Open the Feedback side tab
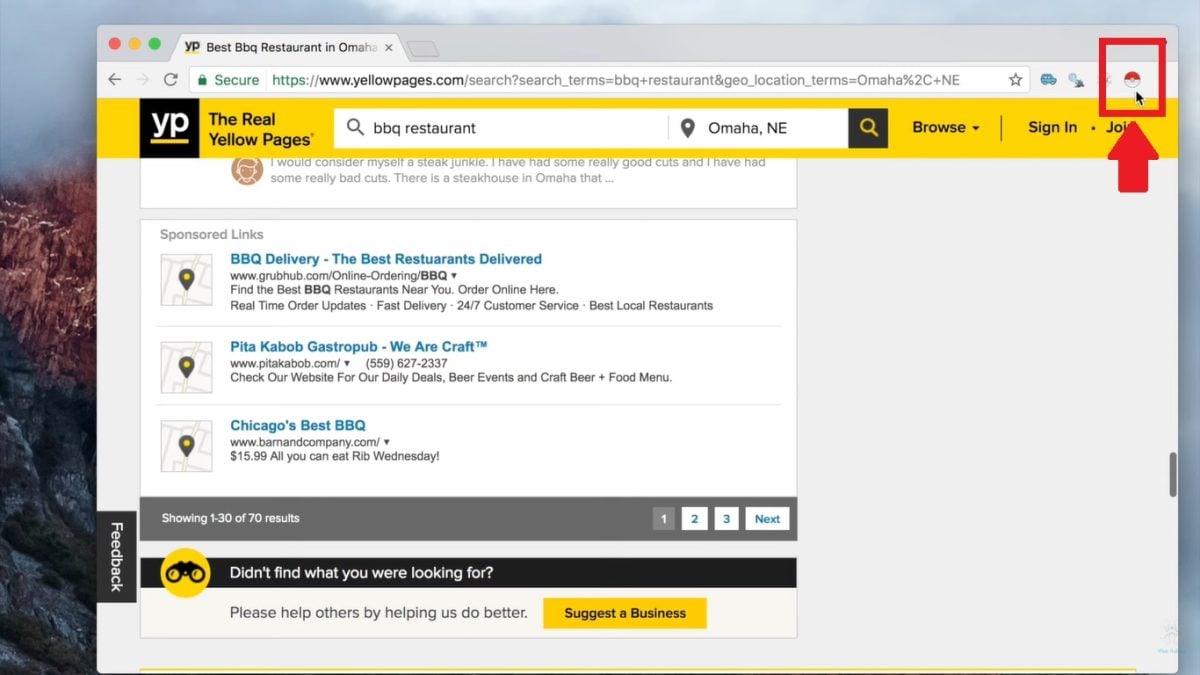 pos(116,556)
